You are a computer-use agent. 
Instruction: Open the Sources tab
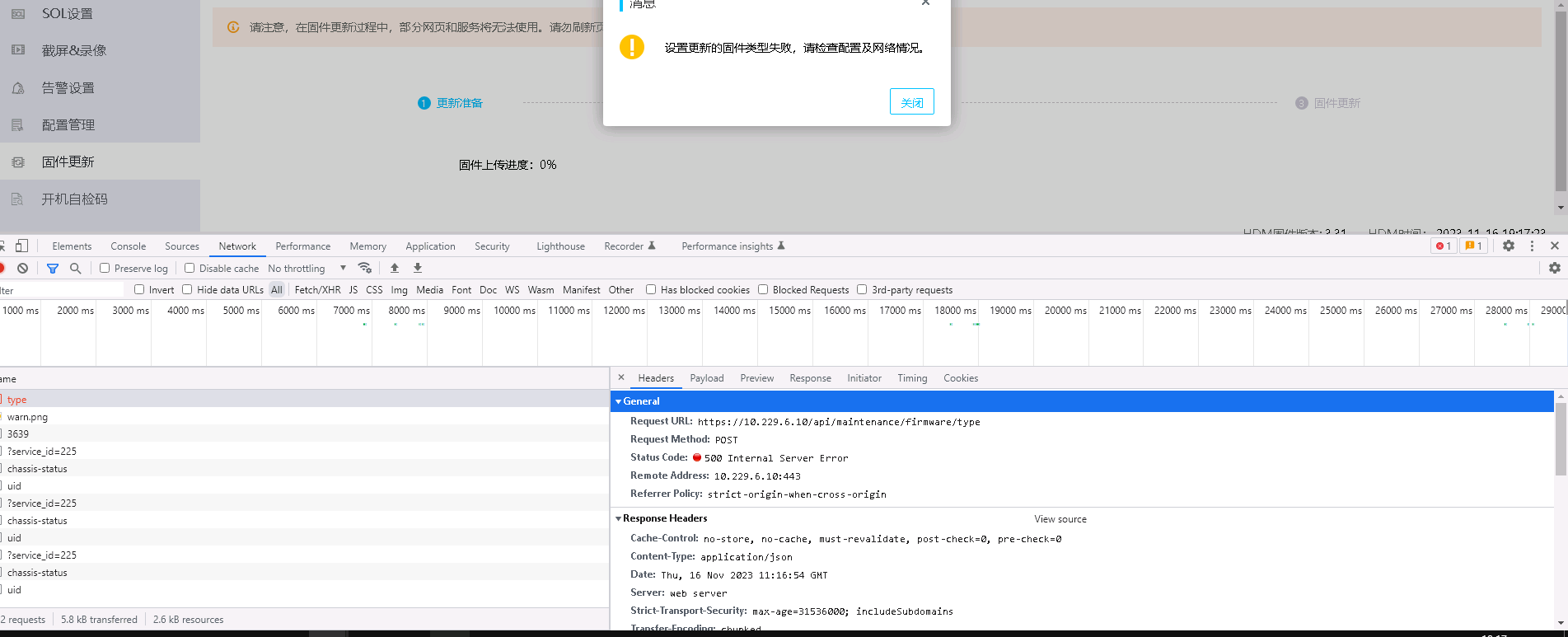[x=182, y=246]
